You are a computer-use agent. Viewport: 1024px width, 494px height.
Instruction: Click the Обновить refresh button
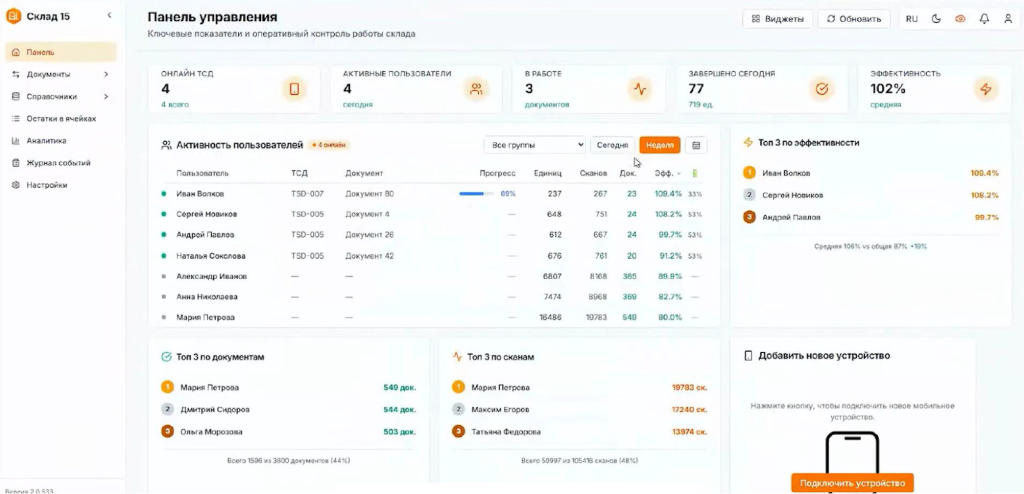[x=853, y=19]
